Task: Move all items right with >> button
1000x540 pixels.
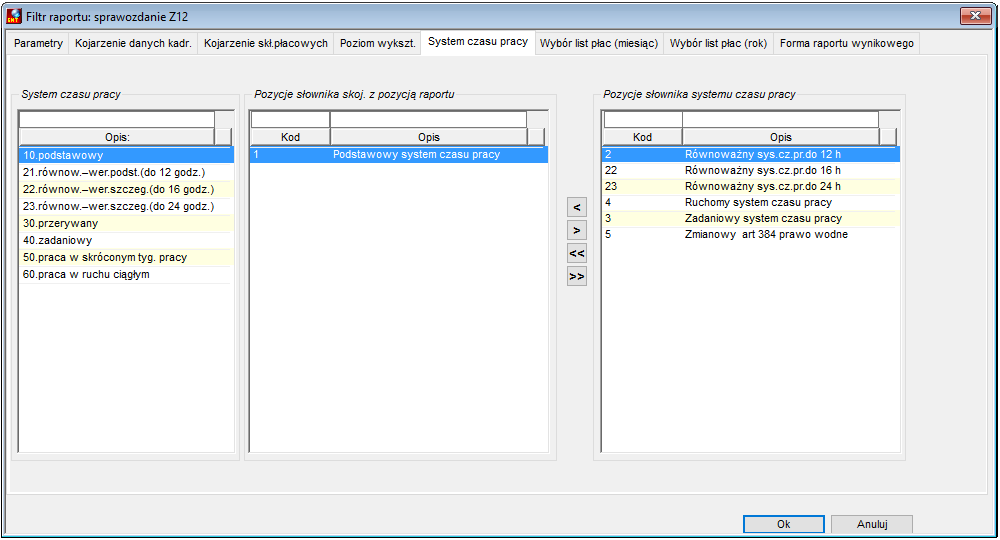Action: [x=577, y=276]
